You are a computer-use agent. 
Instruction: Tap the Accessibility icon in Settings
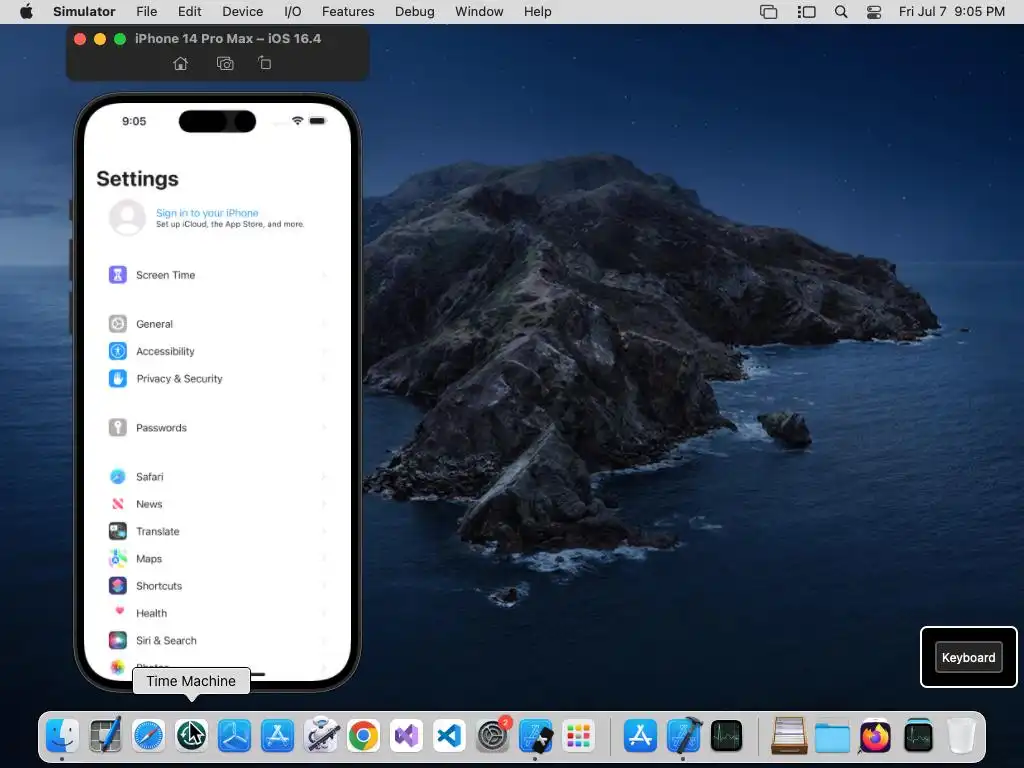click(118, 351)
